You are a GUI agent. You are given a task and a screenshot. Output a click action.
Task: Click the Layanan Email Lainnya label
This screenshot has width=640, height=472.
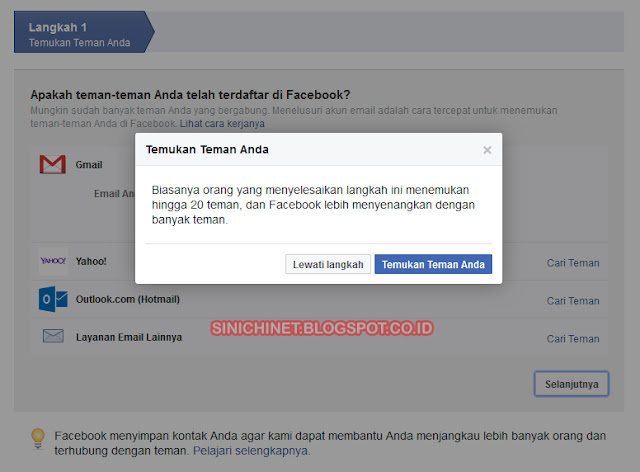pos(129,337)
